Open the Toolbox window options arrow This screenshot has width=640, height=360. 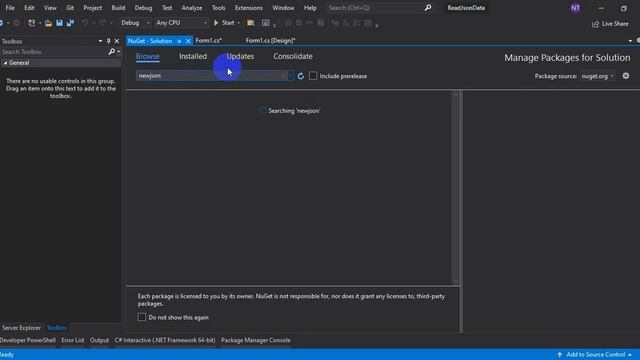pos(100,41)
